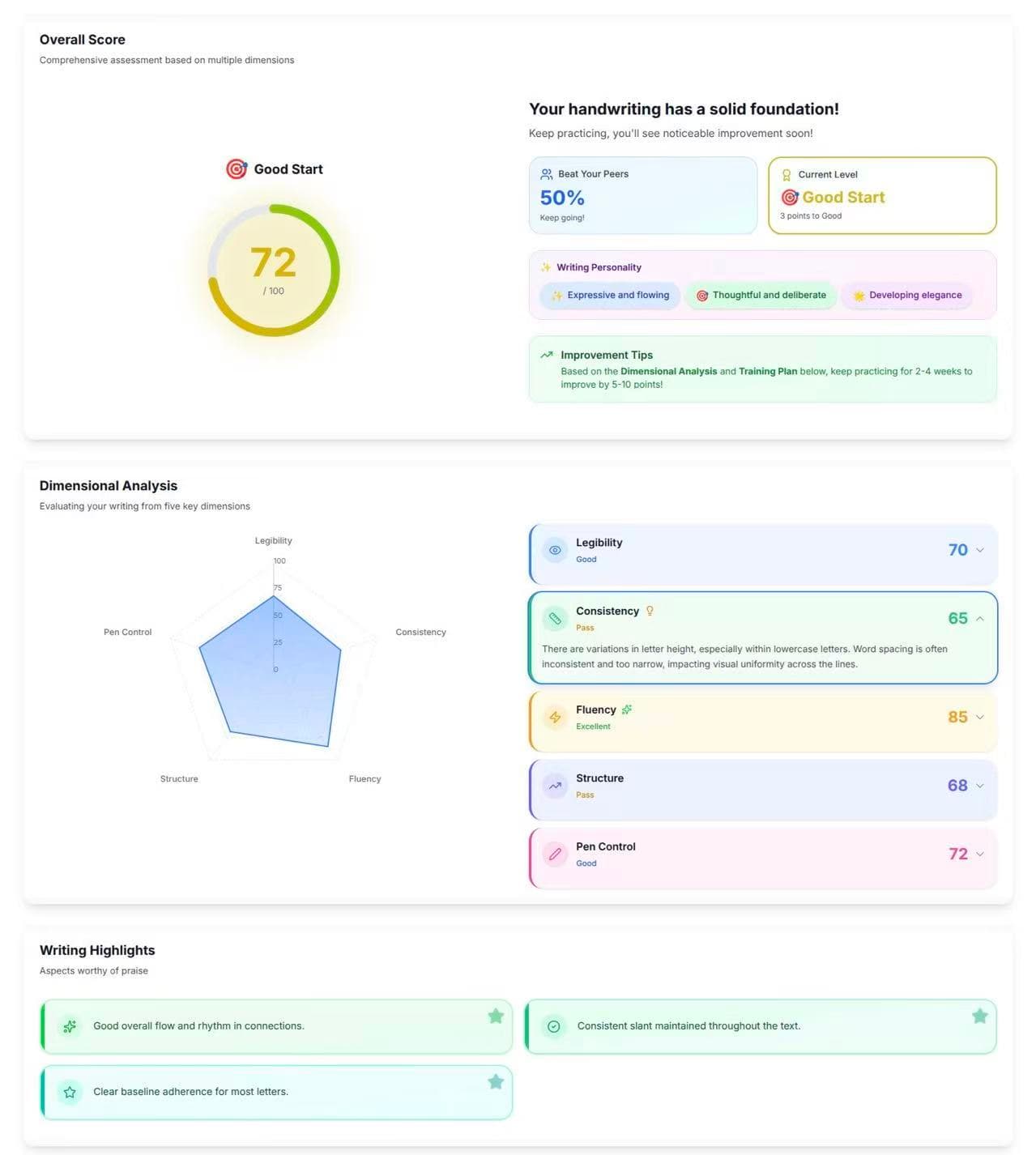Click the Legibility eye icon
The width and height of the screenshot is (1036, 1155).
[555, 550]
